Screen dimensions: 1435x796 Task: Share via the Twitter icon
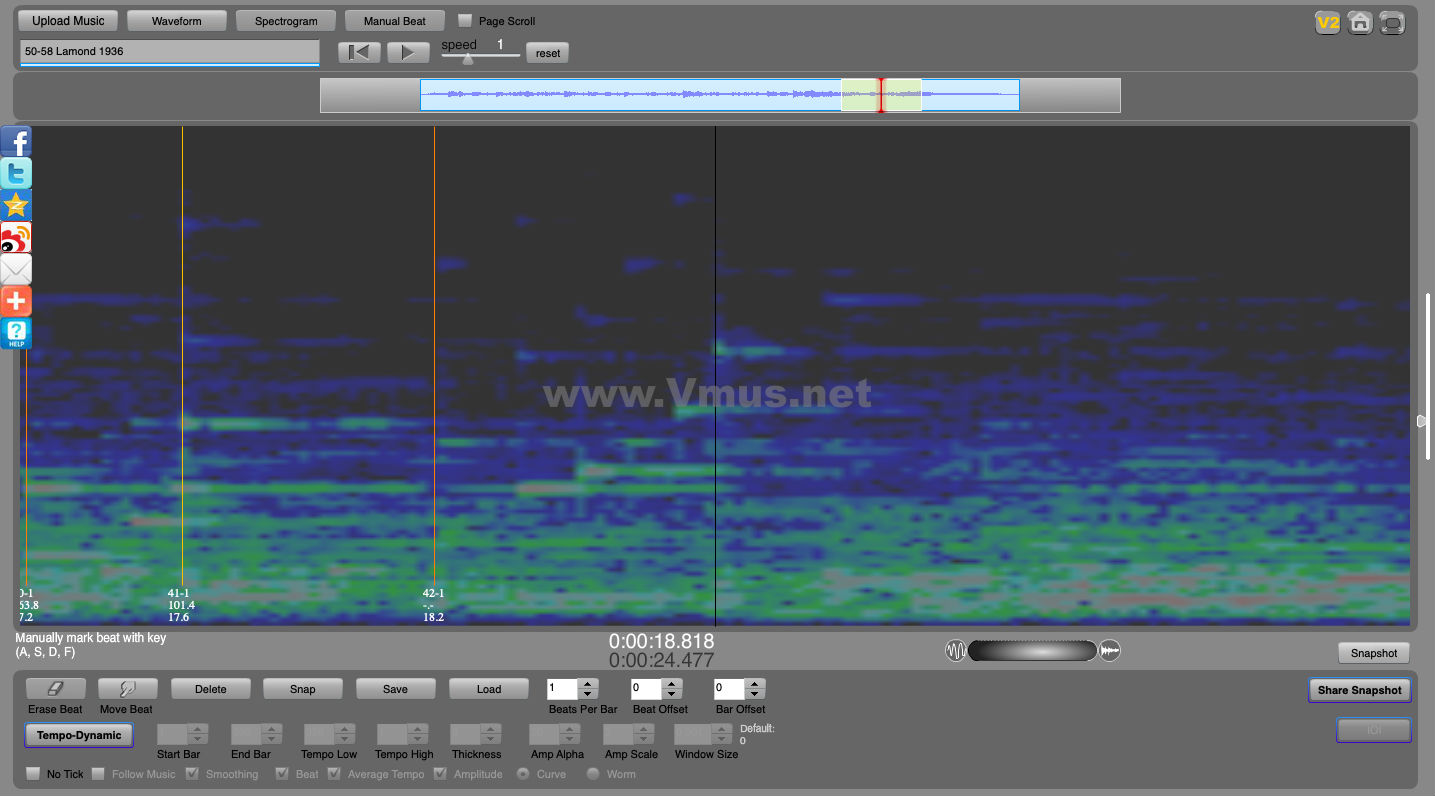(x=16, y=173)
